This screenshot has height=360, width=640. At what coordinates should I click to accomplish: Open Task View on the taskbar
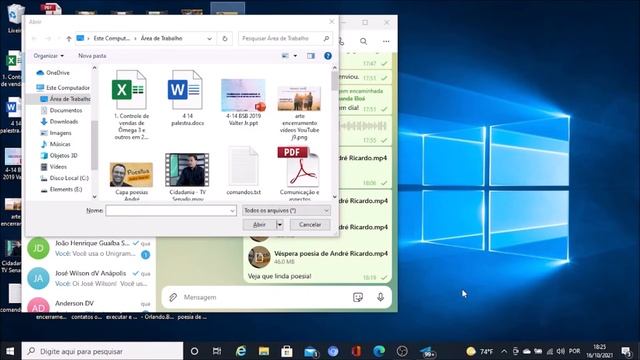coord(217,351)
